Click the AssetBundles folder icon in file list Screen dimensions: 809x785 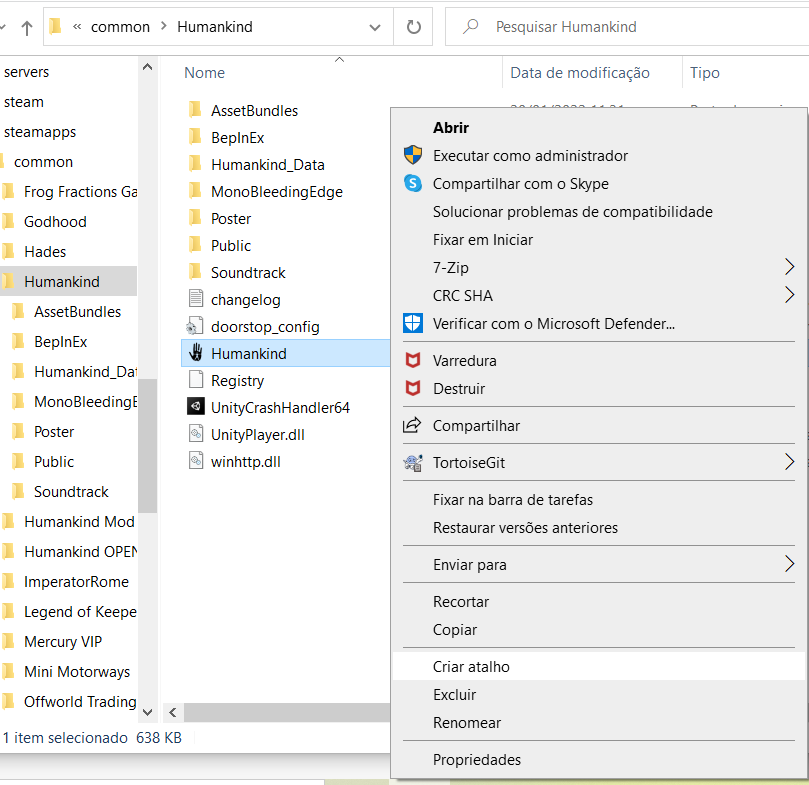(x=195, y=109)
